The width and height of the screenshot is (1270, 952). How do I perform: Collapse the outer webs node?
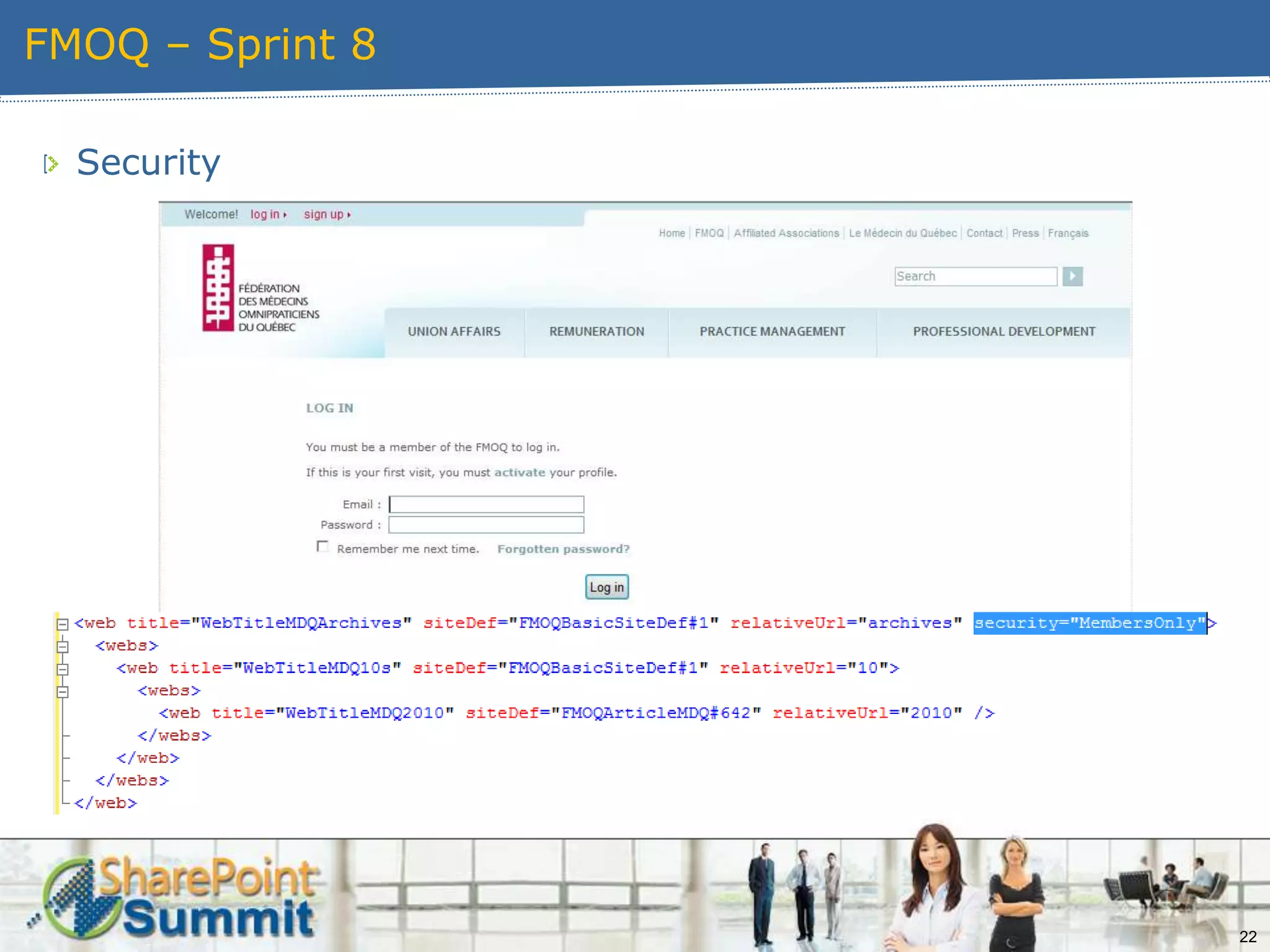tap(63, 646)
